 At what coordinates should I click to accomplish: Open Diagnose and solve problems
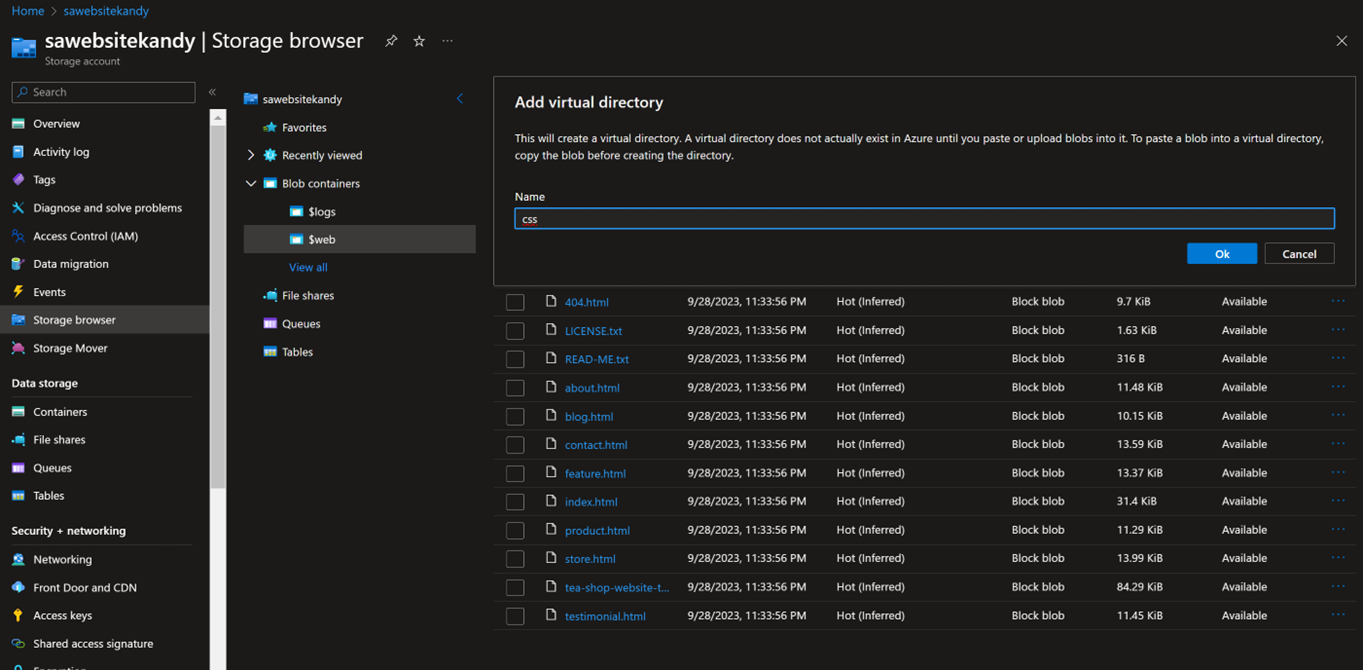click(107, 208)
